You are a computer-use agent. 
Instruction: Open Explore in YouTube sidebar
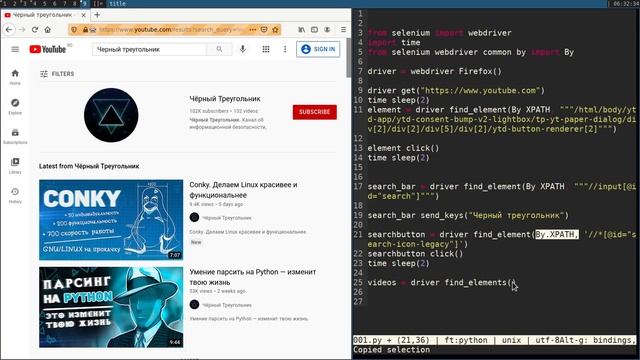(x=15, y=107)
